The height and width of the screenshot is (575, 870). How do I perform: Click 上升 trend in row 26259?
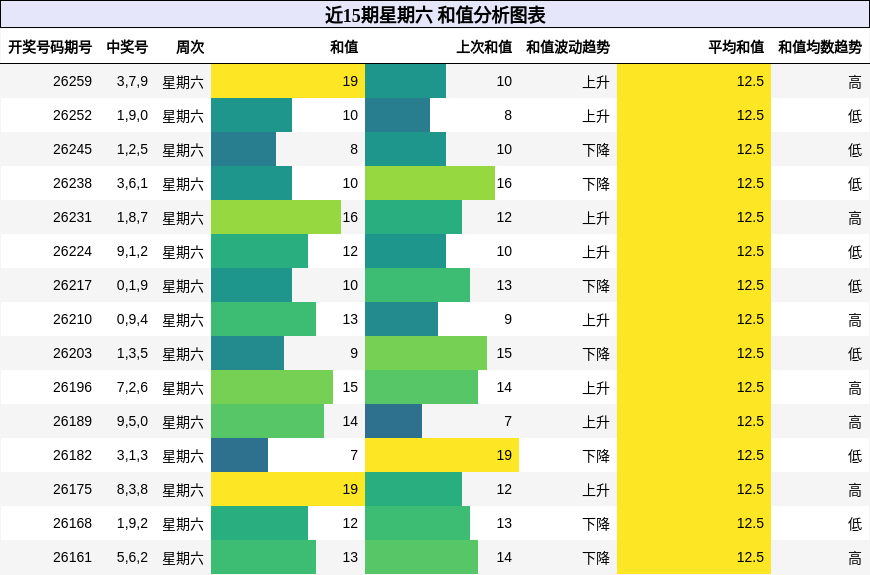(x=596, y=82)
